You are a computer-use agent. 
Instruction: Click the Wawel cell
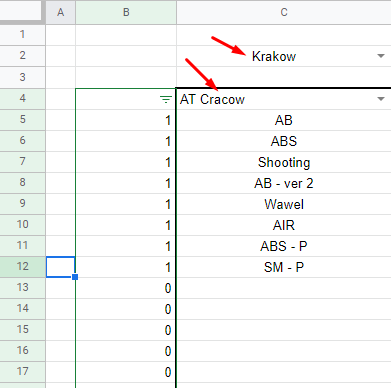pyautogui.click(x=284, y=204)
